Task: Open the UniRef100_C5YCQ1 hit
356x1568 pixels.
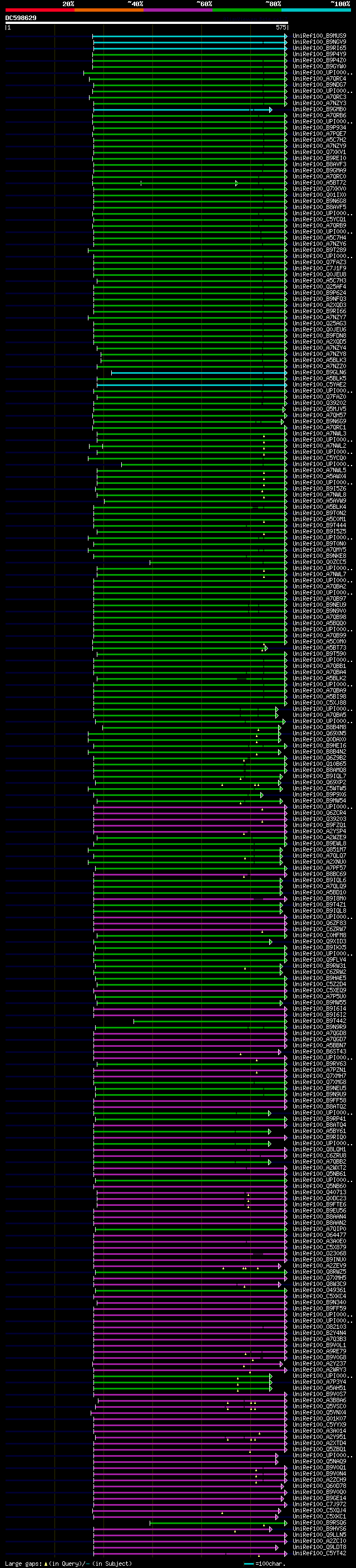Action: [319, 220]
